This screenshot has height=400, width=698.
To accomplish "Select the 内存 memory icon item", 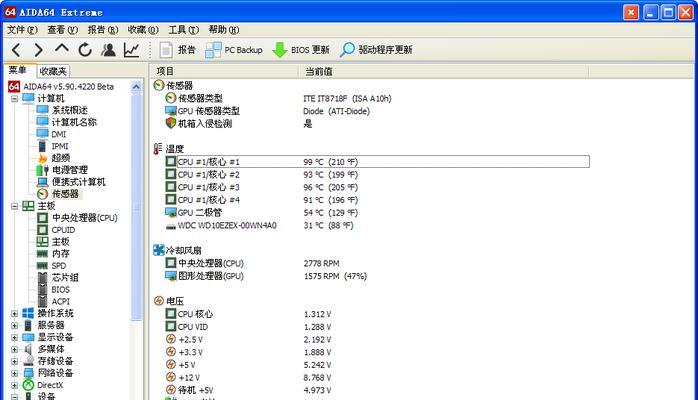I will pyautogui.click(x=43, y=254).
